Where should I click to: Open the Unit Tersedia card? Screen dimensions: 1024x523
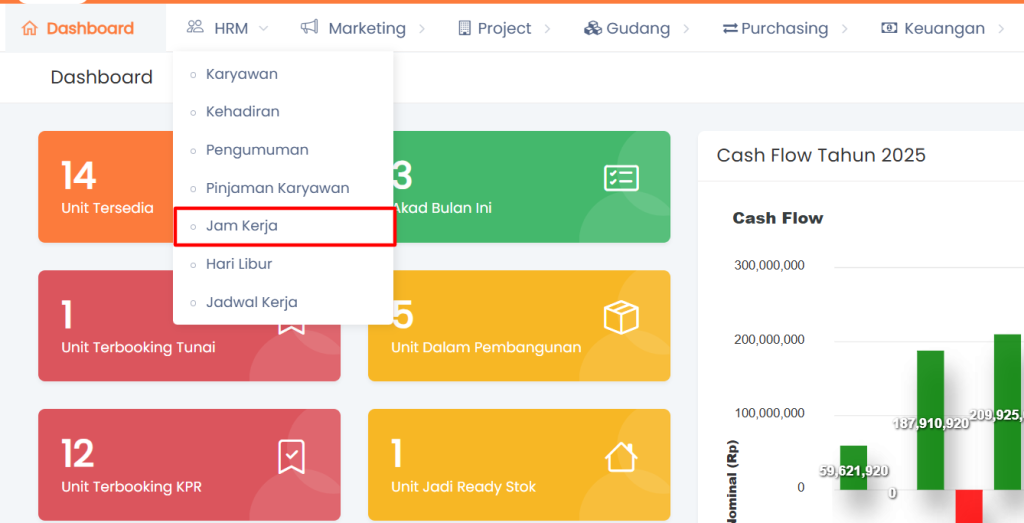(105, 187)
